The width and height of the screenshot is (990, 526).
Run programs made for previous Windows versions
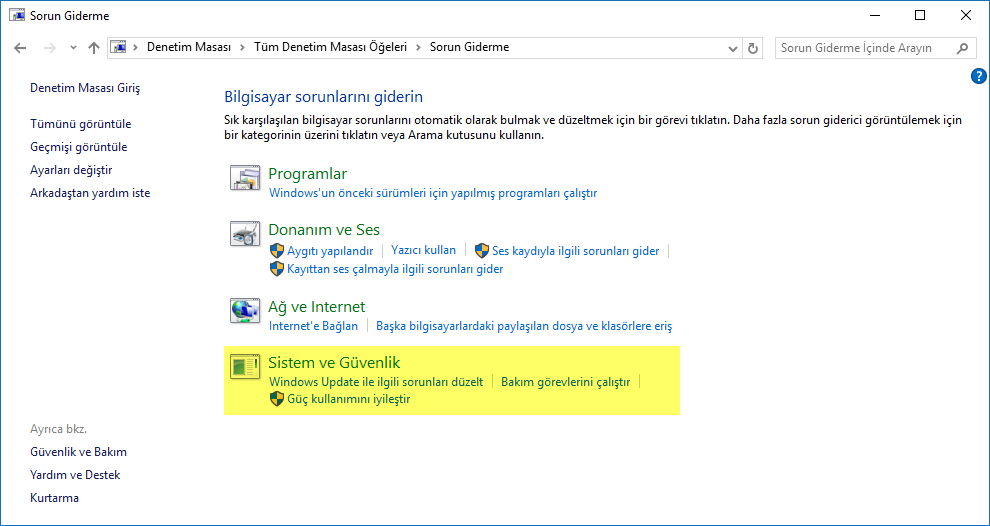[x=433, y=193]
